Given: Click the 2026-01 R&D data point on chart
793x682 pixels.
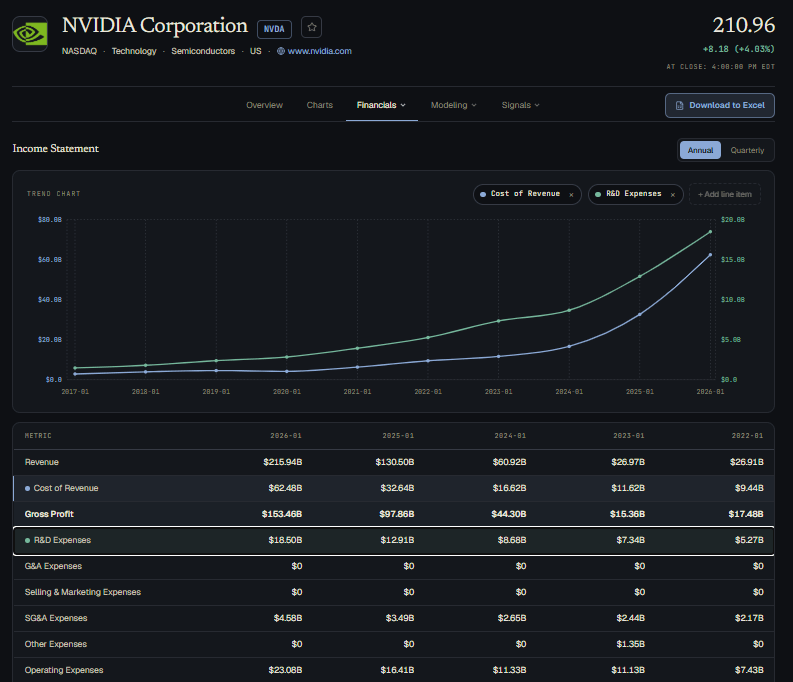Looking at the screenshot, I should coord(711,232).
